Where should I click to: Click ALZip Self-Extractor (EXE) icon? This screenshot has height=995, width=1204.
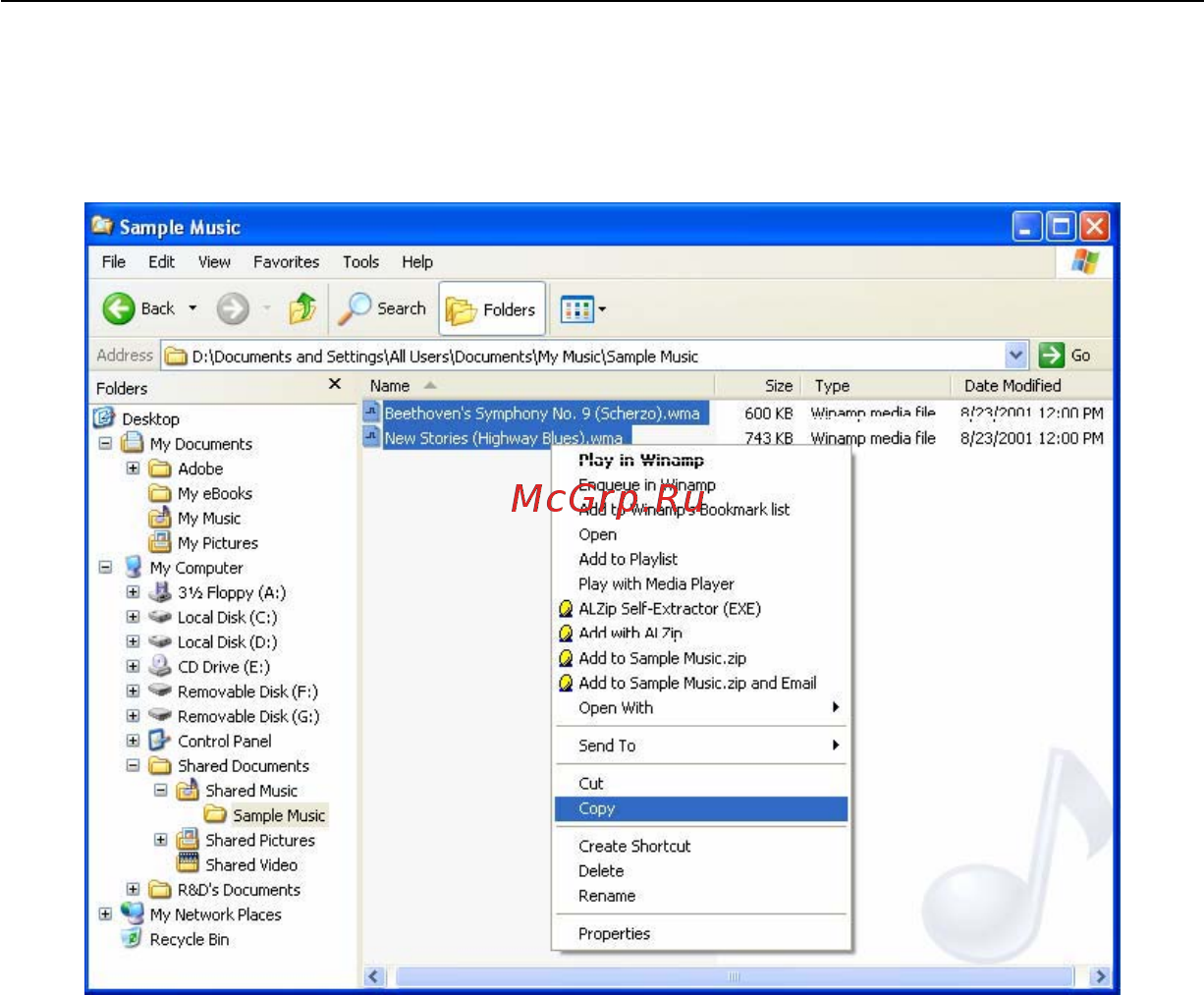(x=566, y=609)
